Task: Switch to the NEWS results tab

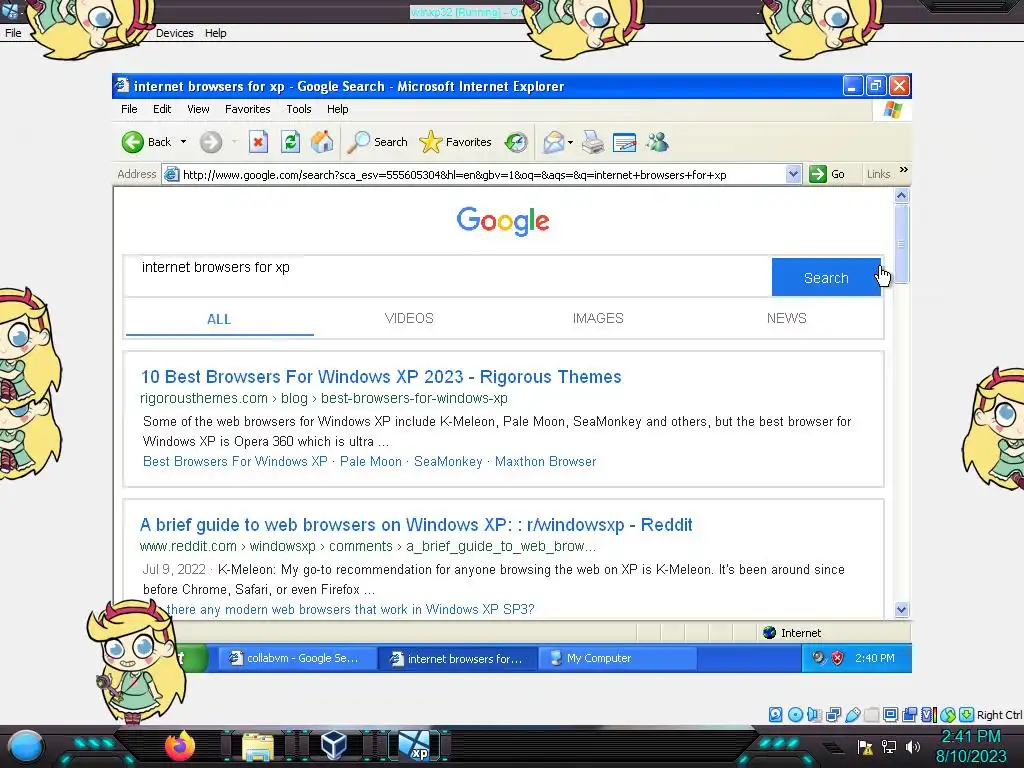Action: click(786, 318)
